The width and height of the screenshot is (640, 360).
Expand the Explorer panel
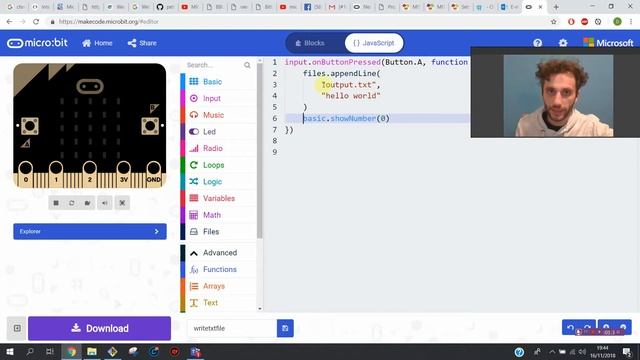90,231
